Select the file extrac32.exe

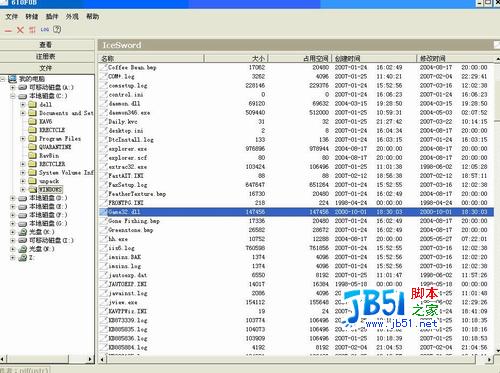pyautogui.click(x=127, y=166)
